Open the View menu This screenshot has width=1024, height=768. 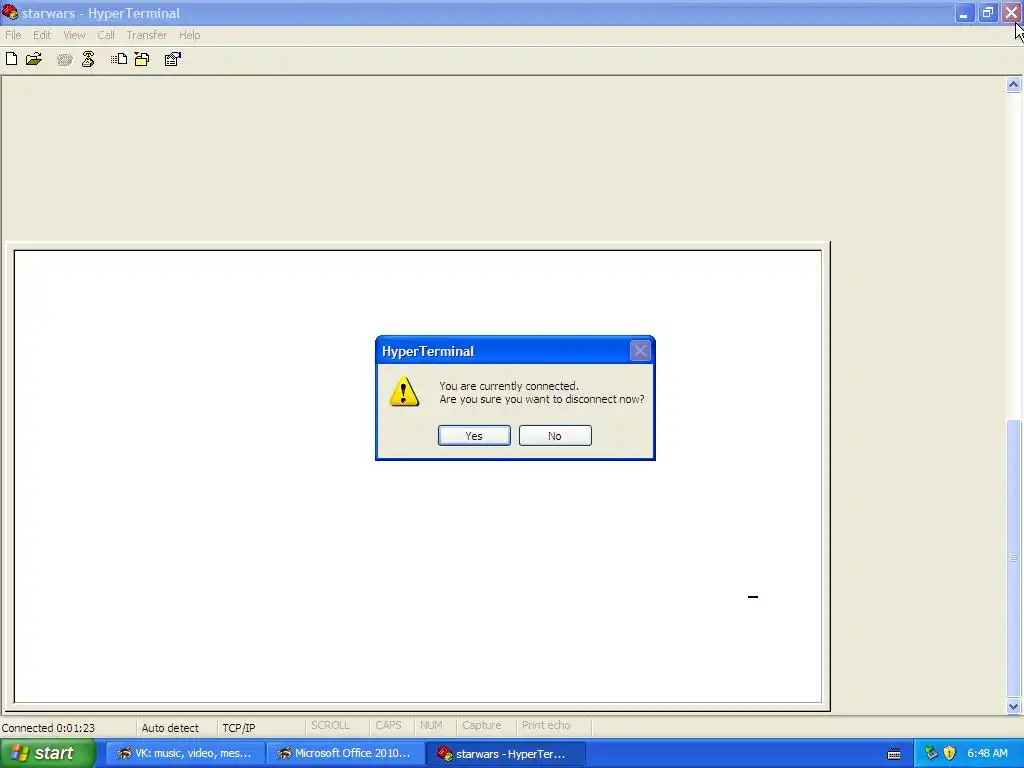74,35
